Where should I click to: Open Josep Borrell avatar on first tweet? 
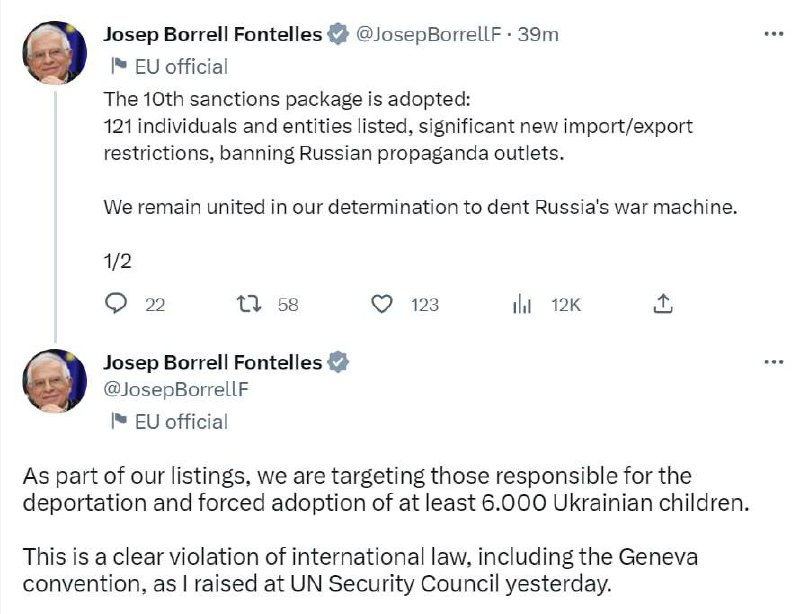pos(55,51)
